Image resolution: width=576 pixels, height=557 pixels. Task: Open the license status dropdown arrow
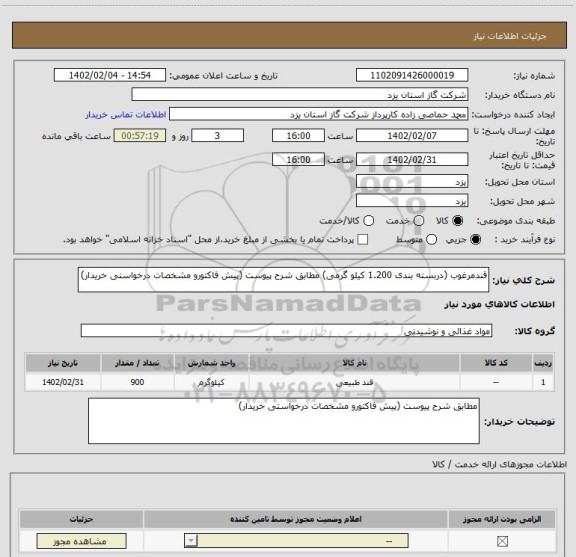tap(191, 541)
